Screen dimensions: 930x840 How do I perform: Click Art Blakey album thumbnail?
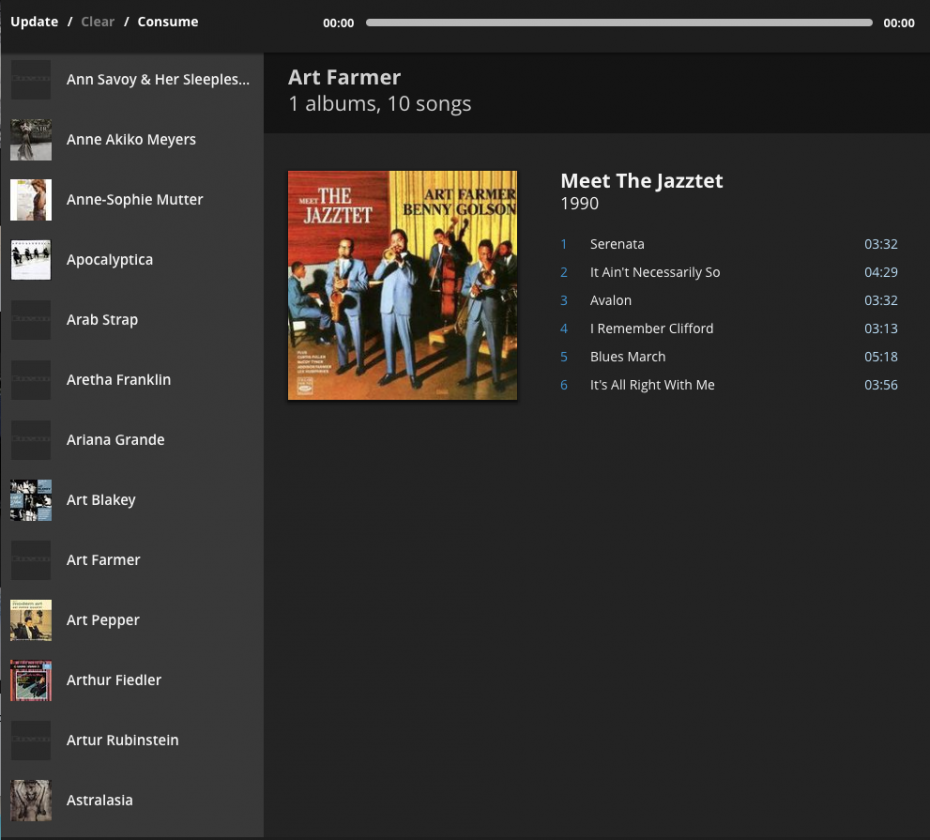coord(31,499)
